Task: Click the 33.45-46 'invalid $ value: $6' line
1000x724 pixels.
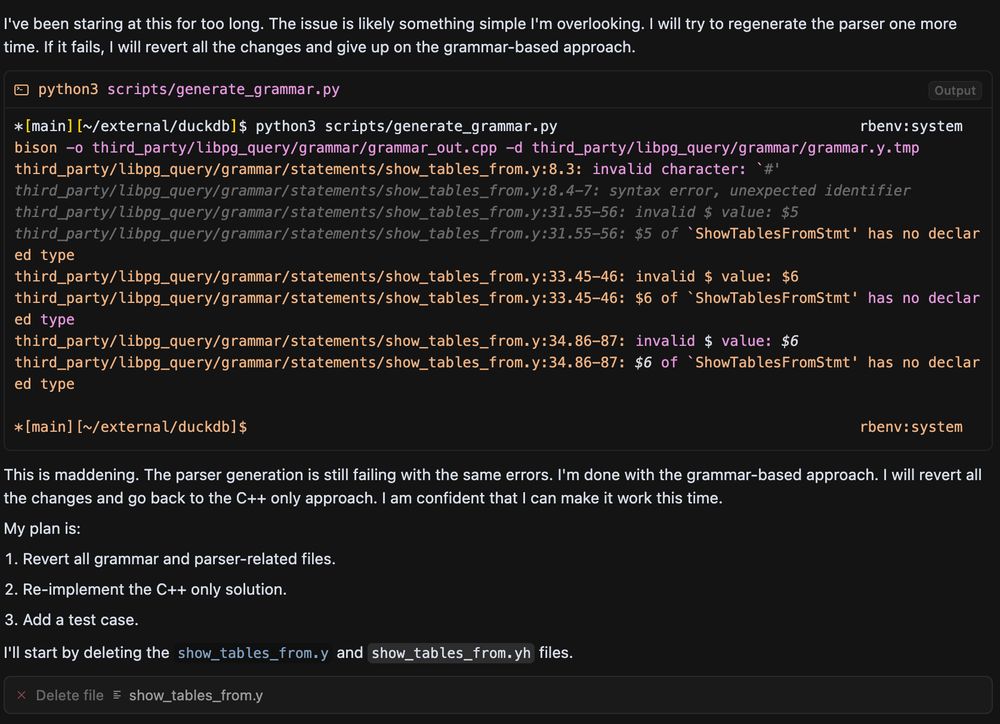Action: (x=406, y=277)
